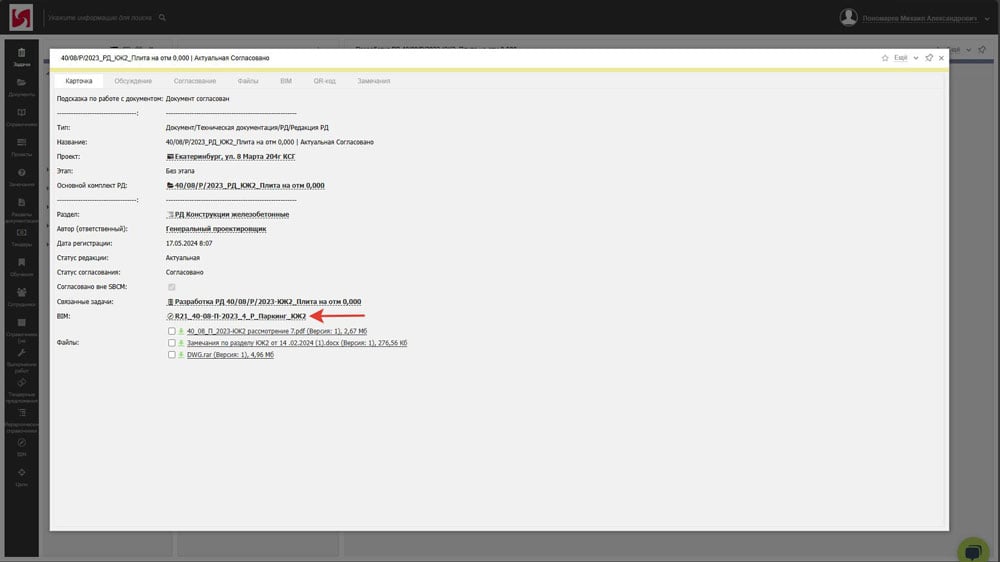Open the QR-код tab
Image resolution: width=1000 pixels, height=562 pixels.
tap(324, 80)
